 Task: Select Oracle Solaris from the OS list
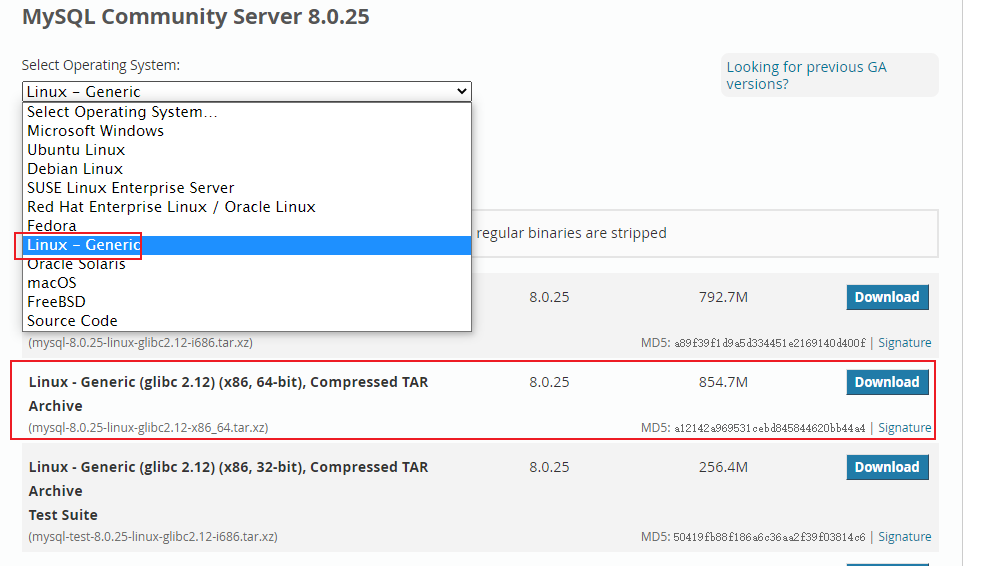coord(247,264)
